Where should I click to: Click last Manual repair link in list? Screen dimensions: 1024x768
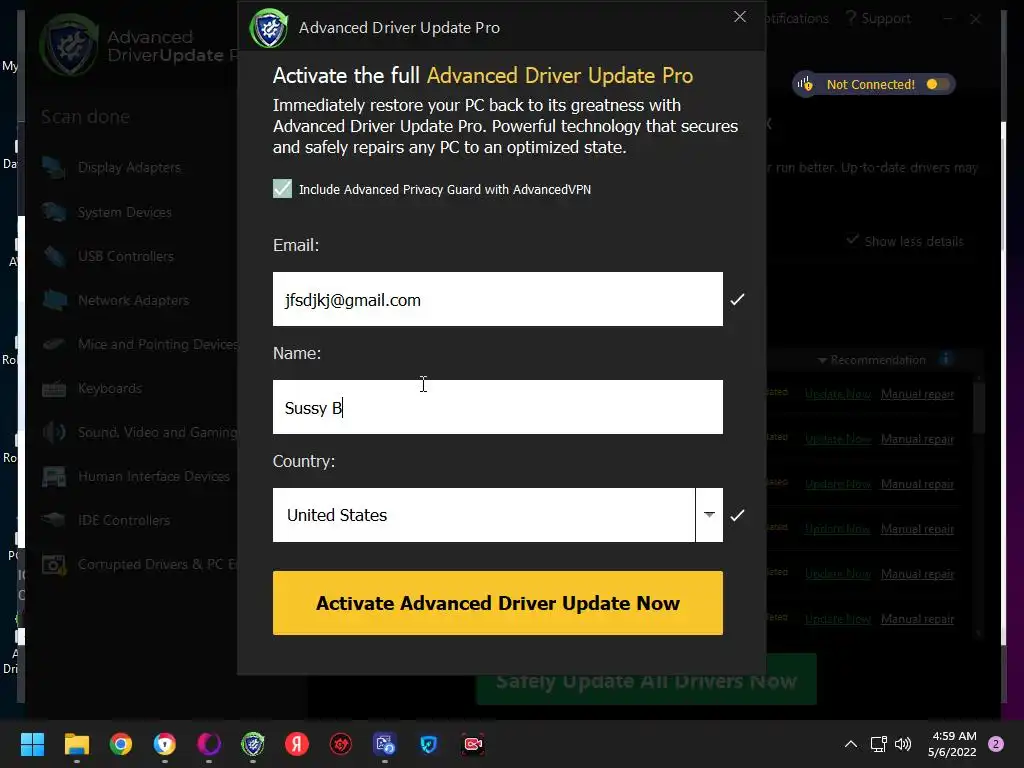[917, 618]
